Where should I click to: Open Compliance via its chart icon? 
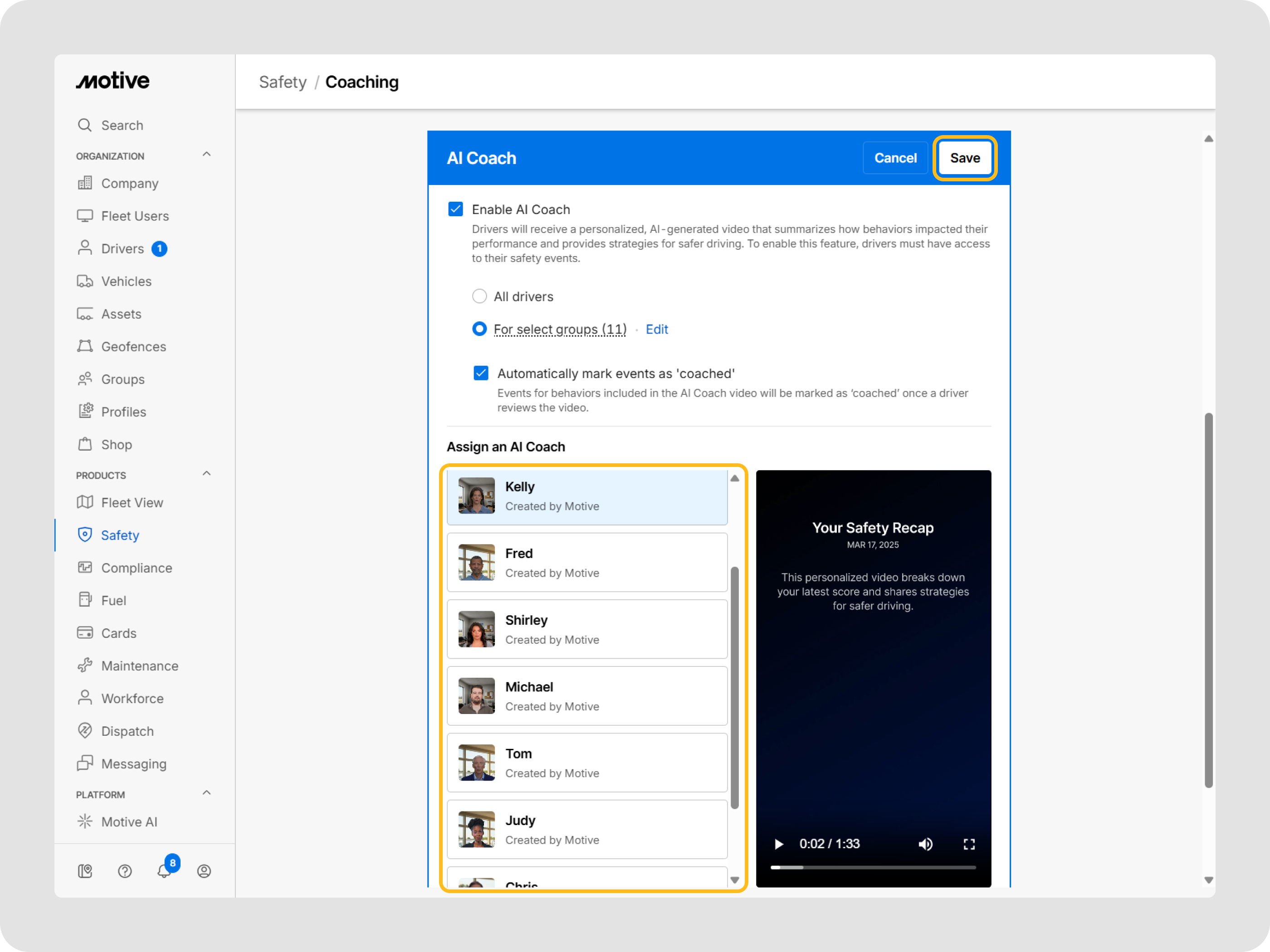tap(85, 568)
